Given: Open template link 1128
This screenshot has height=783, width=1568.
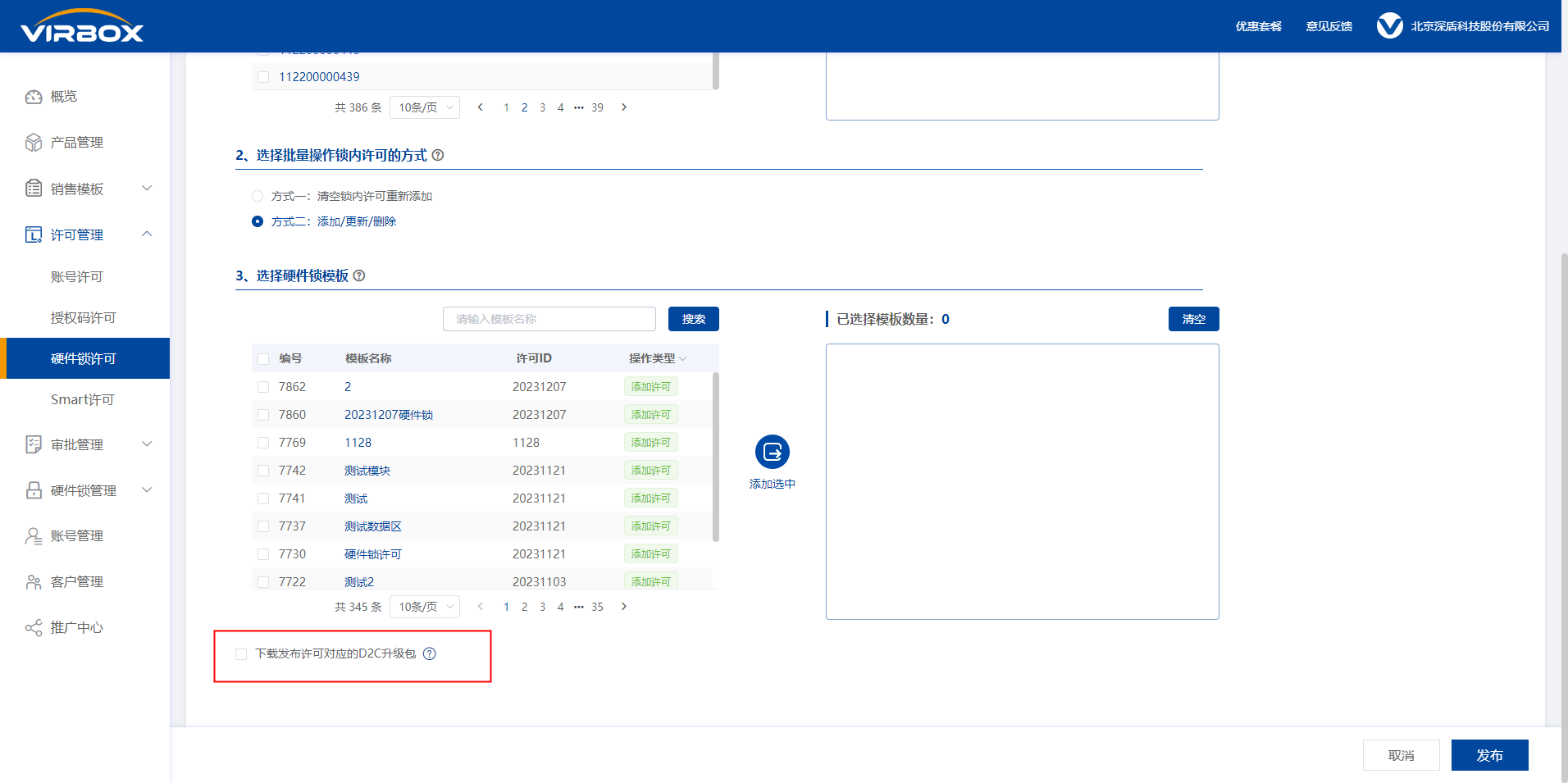Looking at the screenshot, I should point(358,443).
